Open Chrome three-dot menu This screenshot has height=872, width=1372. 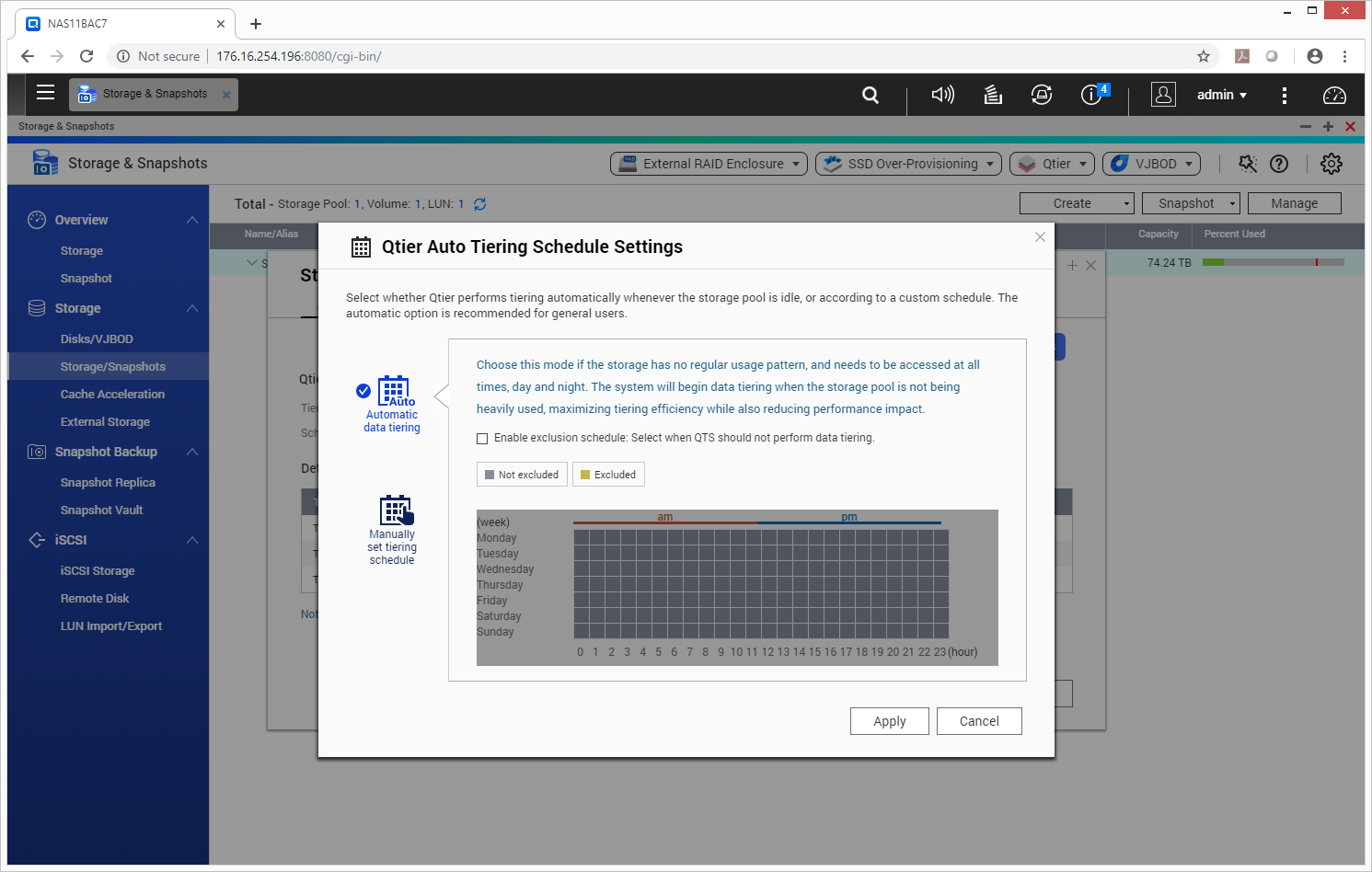point(1345,56)
